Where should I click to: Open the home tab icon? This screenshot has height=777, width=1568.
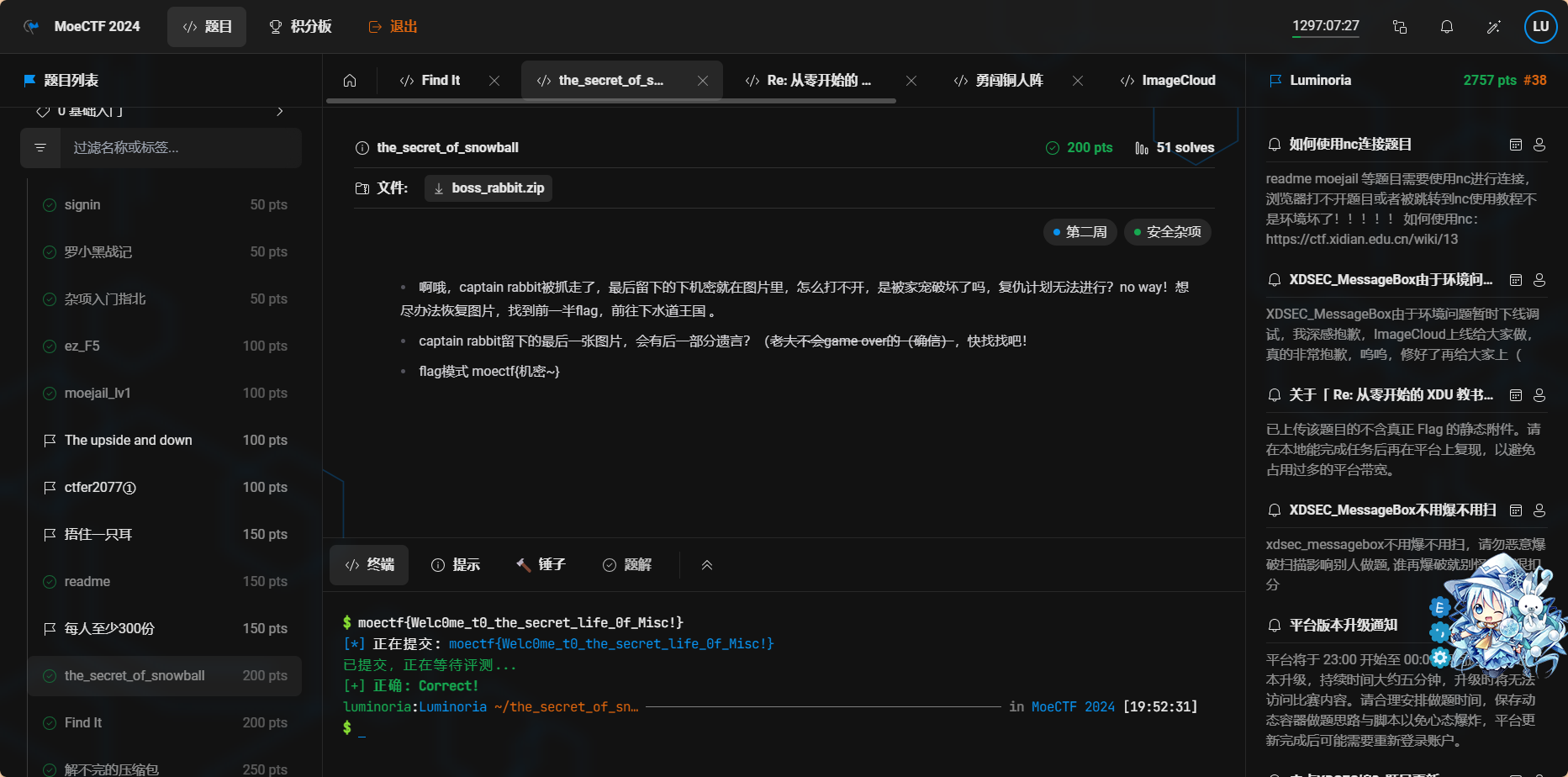pyautogui.click(x=350, y=81)
